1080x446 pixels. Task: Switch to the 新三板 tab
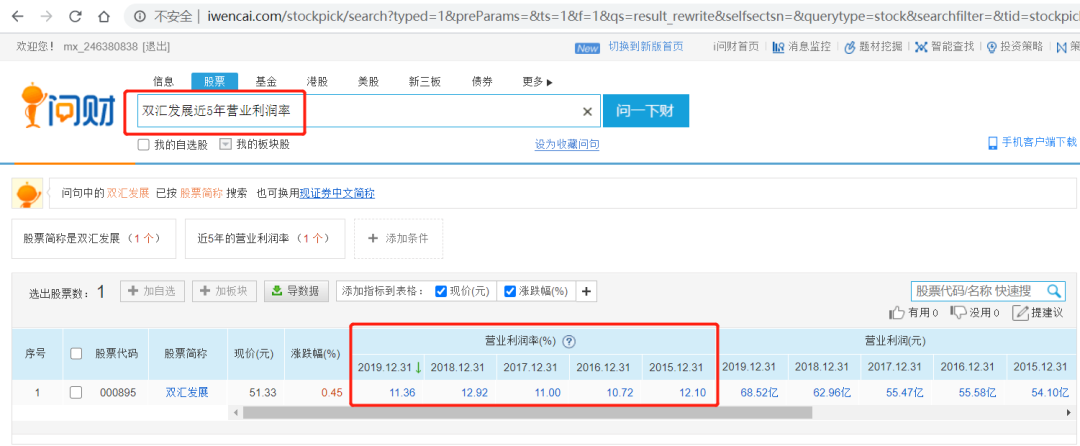(425, 82)
